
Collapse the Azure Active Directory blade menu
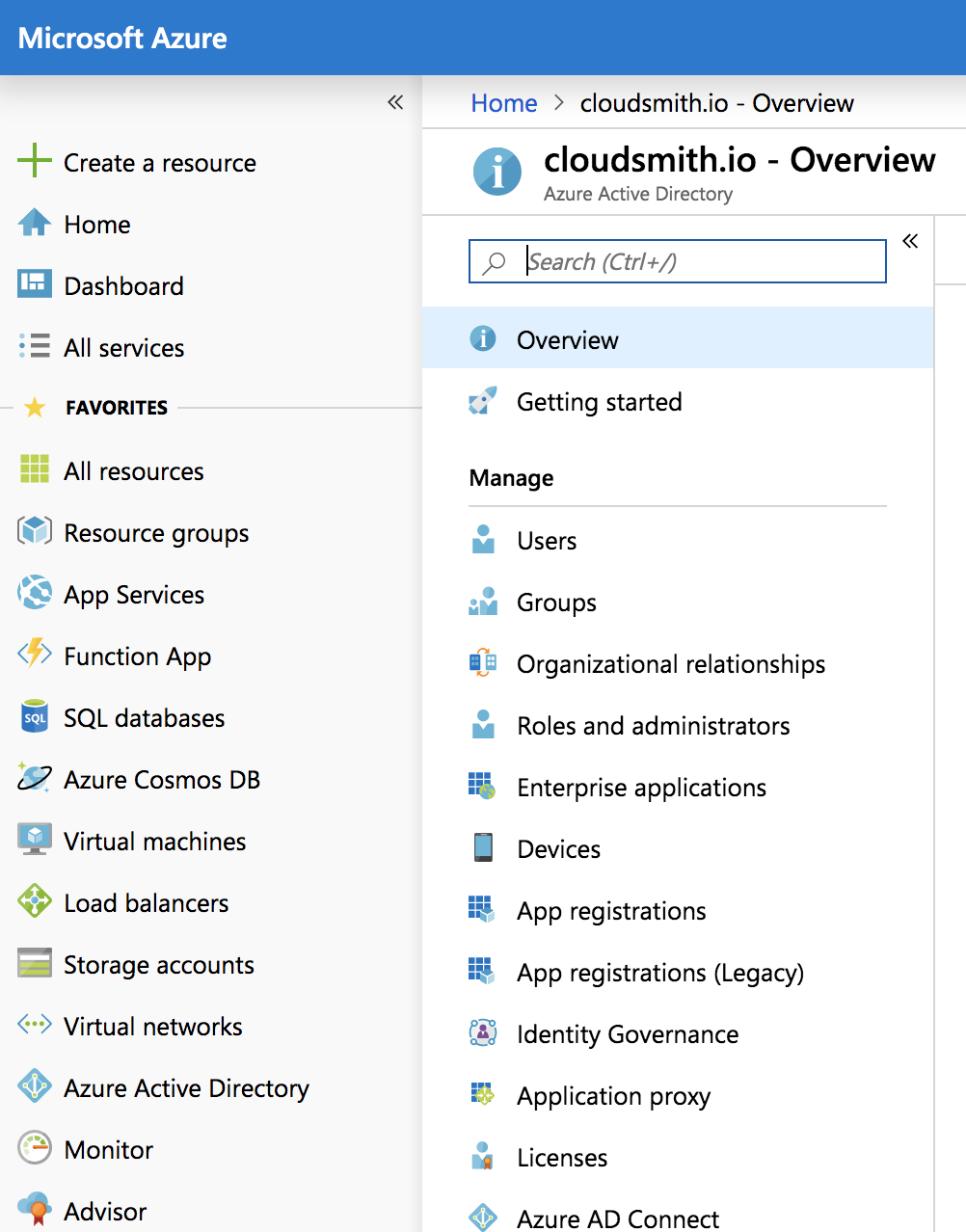coord(910,241)
